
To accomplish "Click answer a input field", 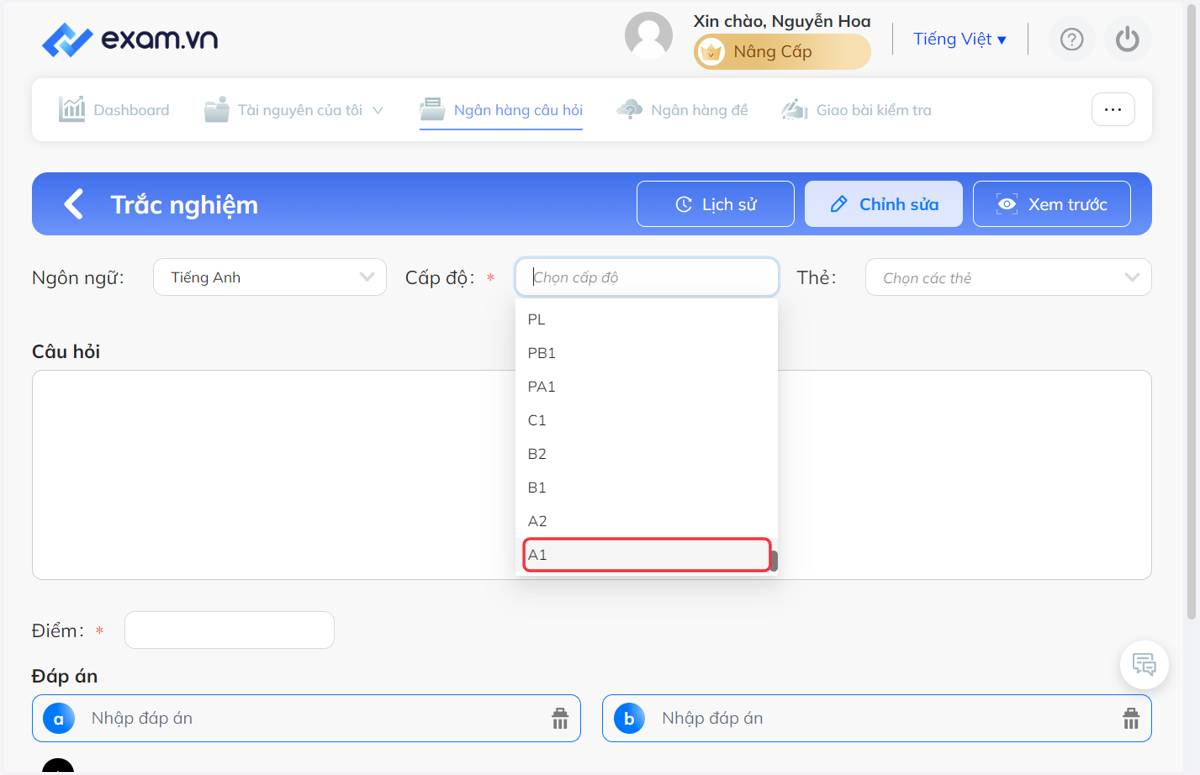I will [x=306, y=718].
